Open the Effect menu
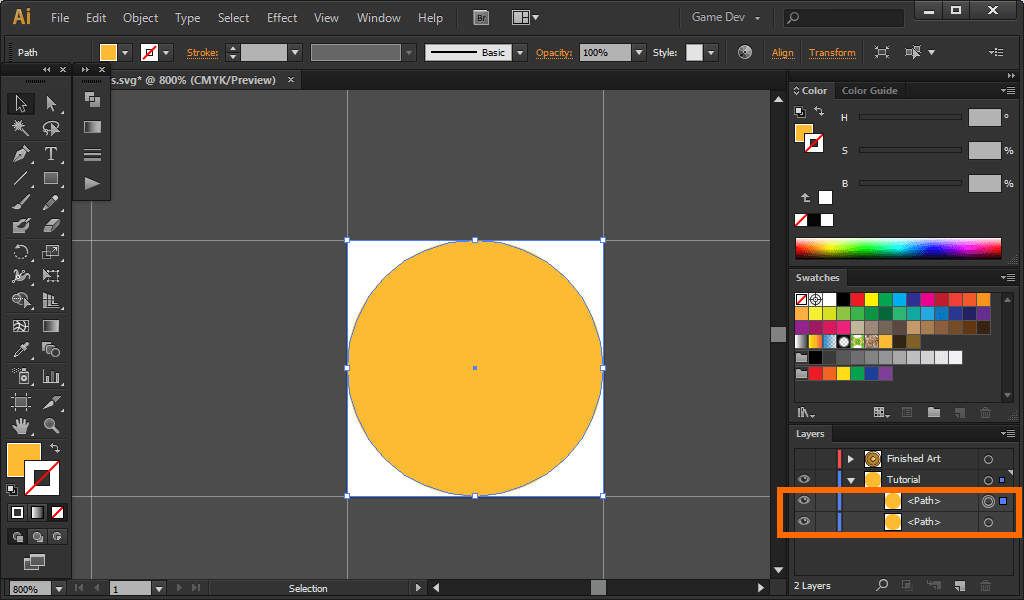Image resolution: width=1024 pixels, height=600 pixels. coord(282,18)
